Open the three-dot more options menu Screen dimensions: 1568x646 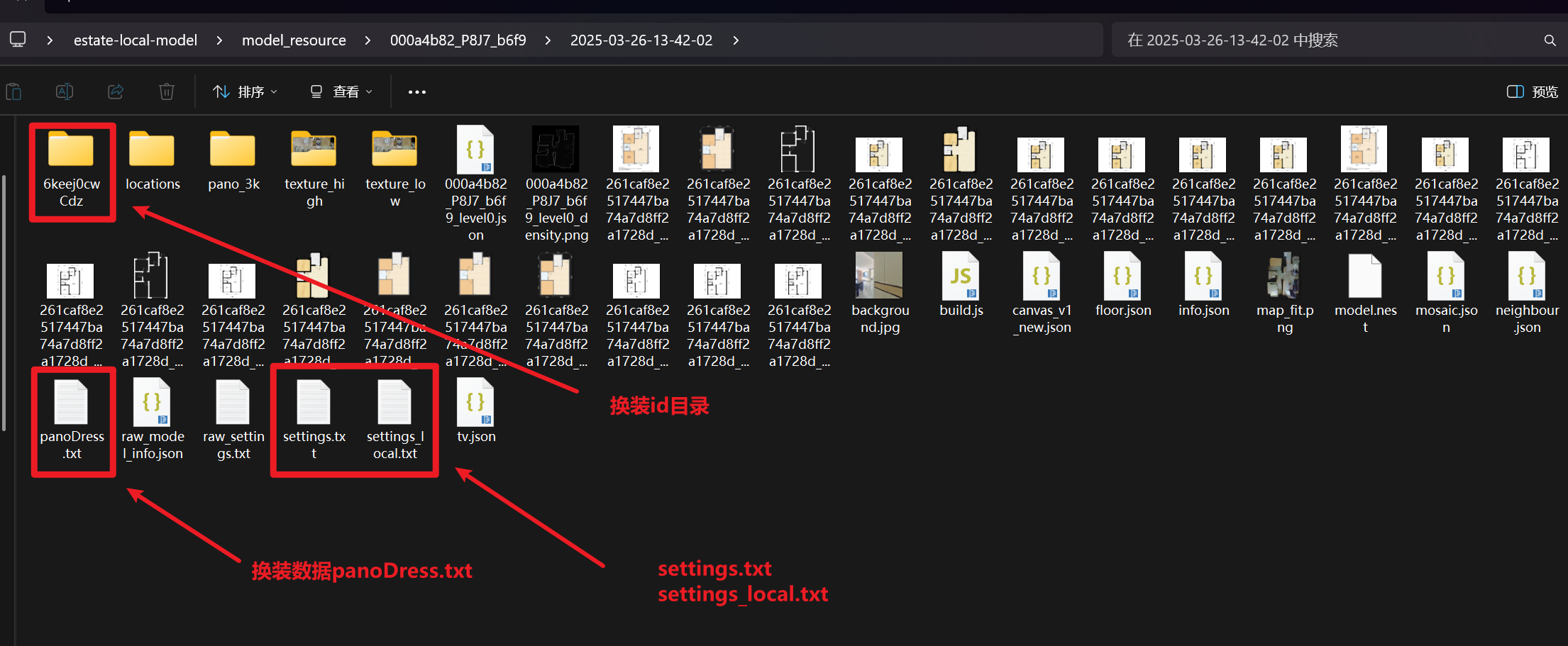tap(417, 92)
